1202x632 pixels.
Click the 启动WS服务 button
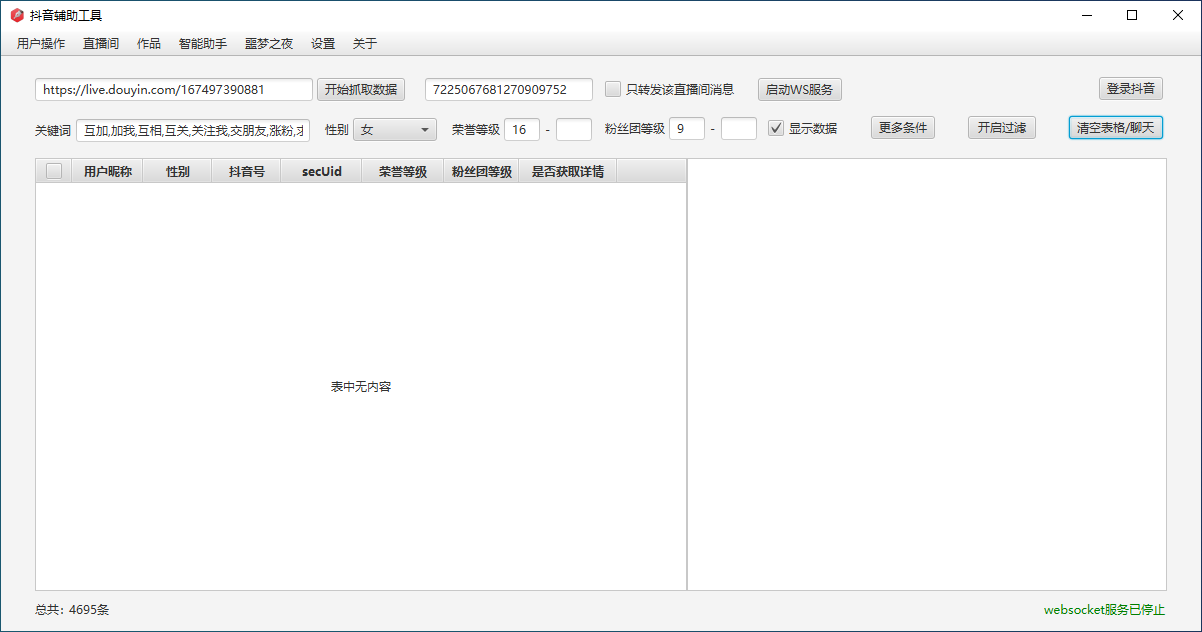click(799, 89)
